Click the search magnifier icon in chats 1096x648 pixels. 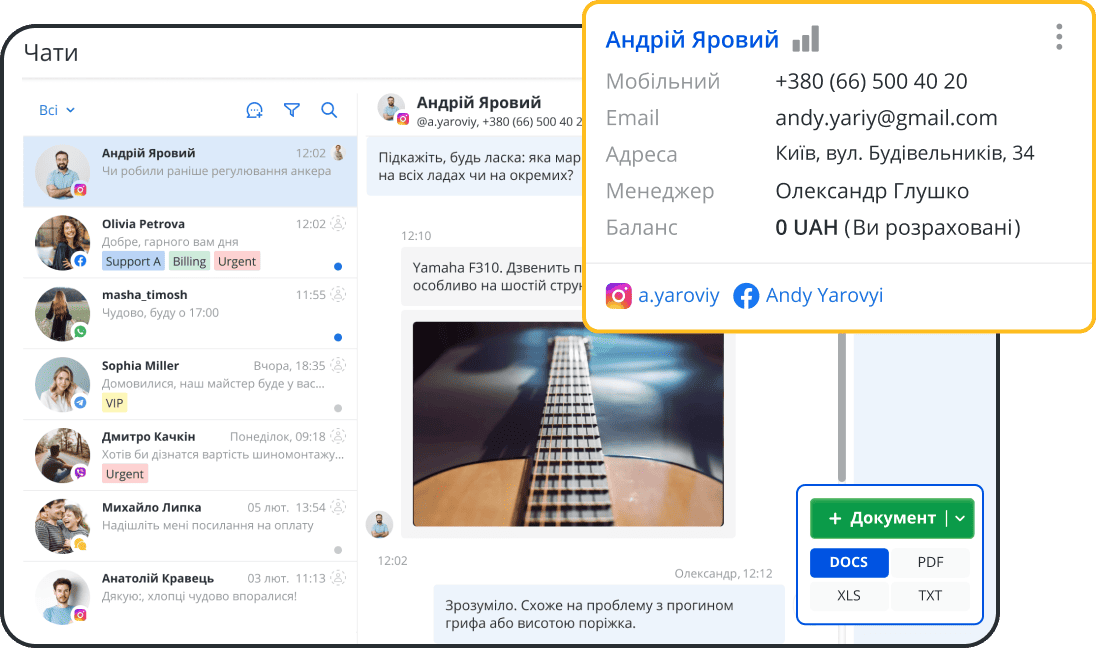(x=329, y=111)
